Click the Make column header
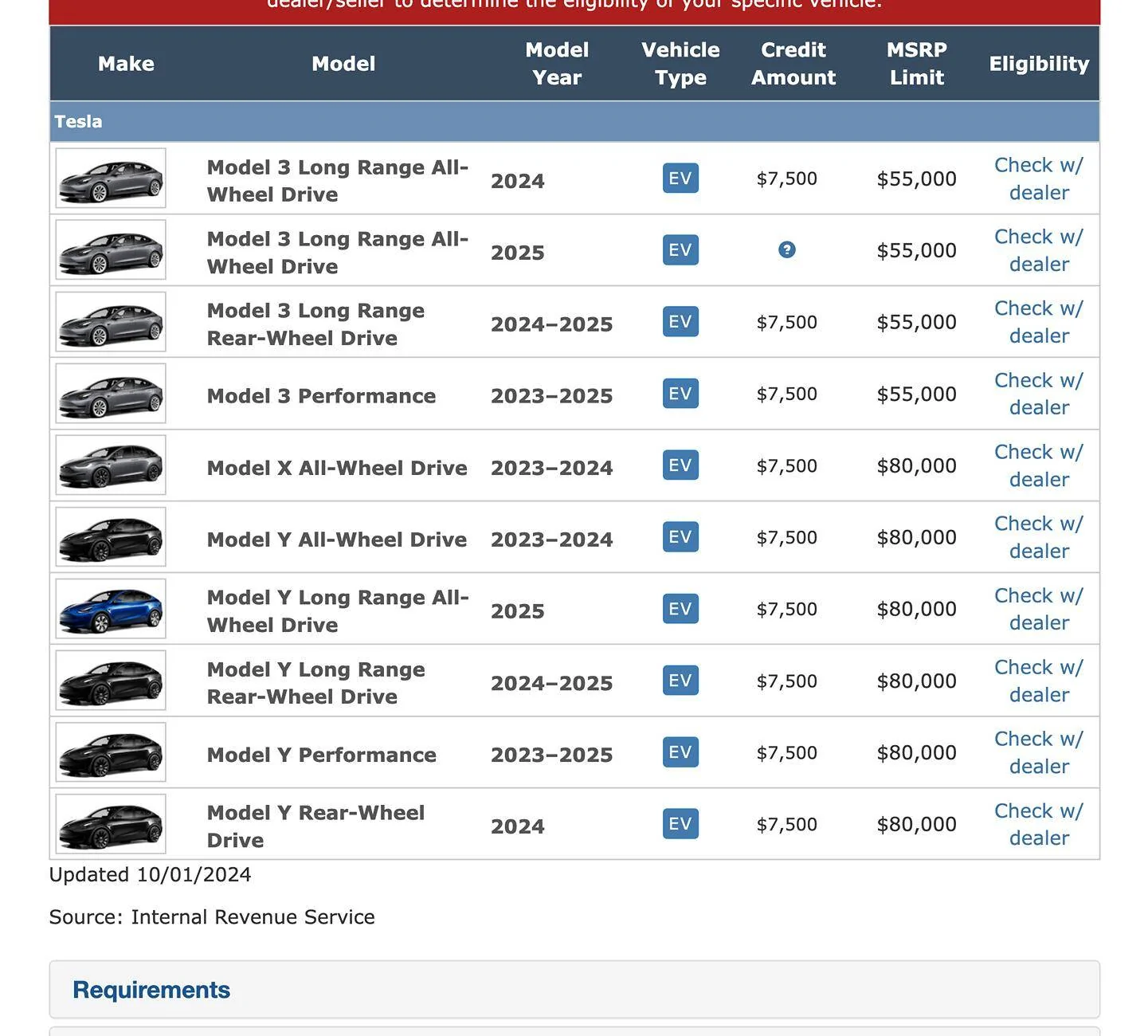 pos(126,64)
